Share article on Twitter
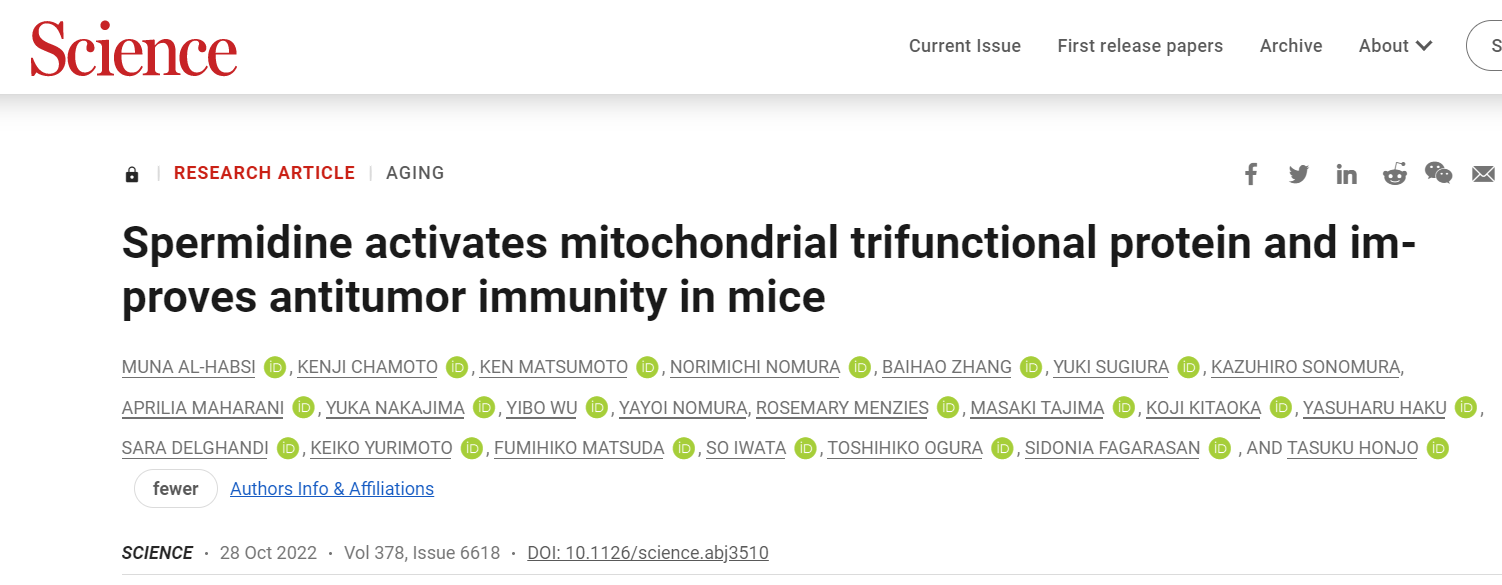The height and width of the screenshot is (585, 1502). coord(1299,174)
